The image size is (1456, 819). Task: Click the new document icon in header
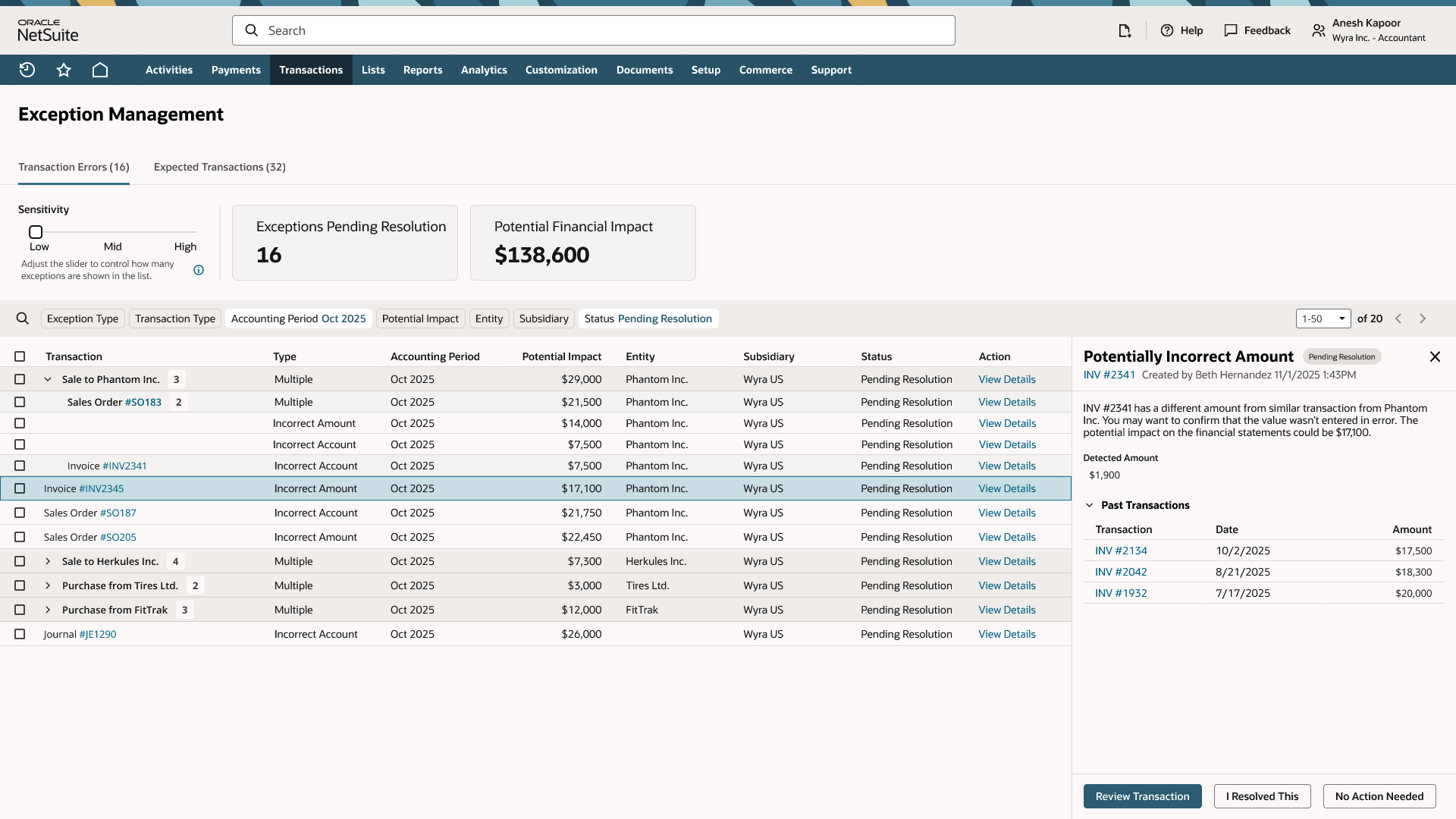pyautogui.click(x=1125, y=30)
